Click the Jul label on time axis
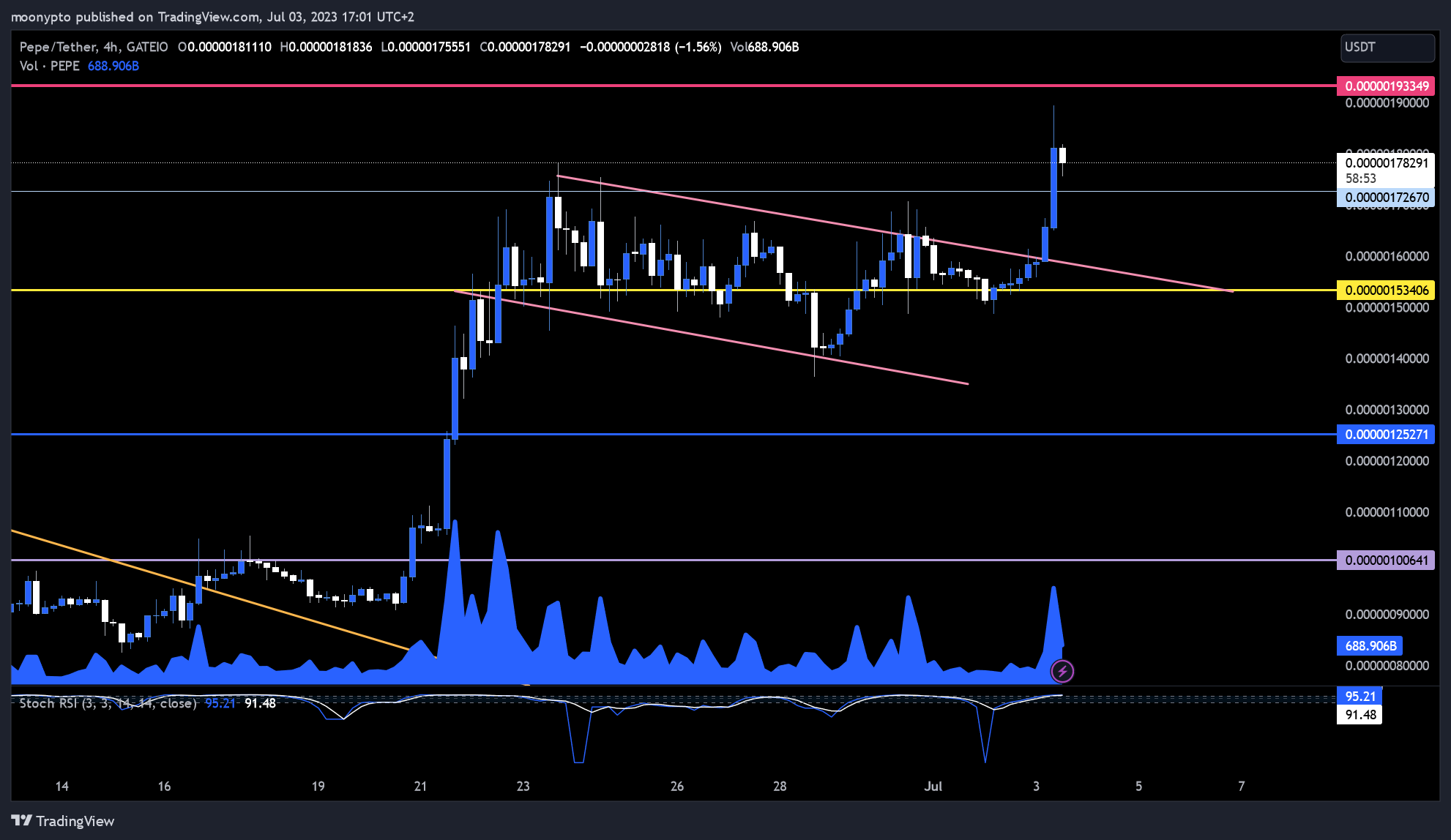Viewport: 1451px width, 840px height. pyautogui.click(x=933, y=787)
